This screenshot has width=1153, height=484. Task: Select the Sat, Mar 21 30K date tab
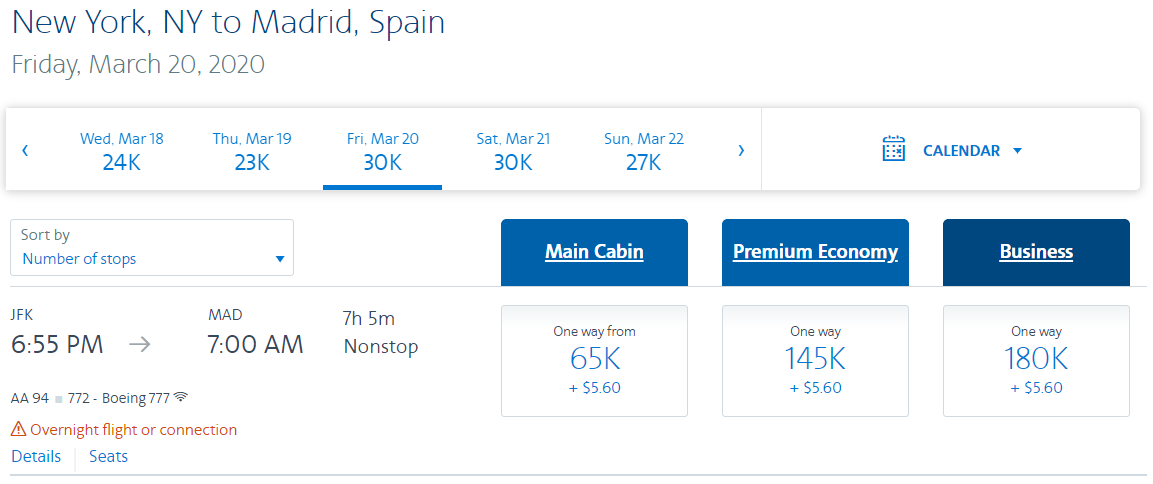tap(513, 150)
